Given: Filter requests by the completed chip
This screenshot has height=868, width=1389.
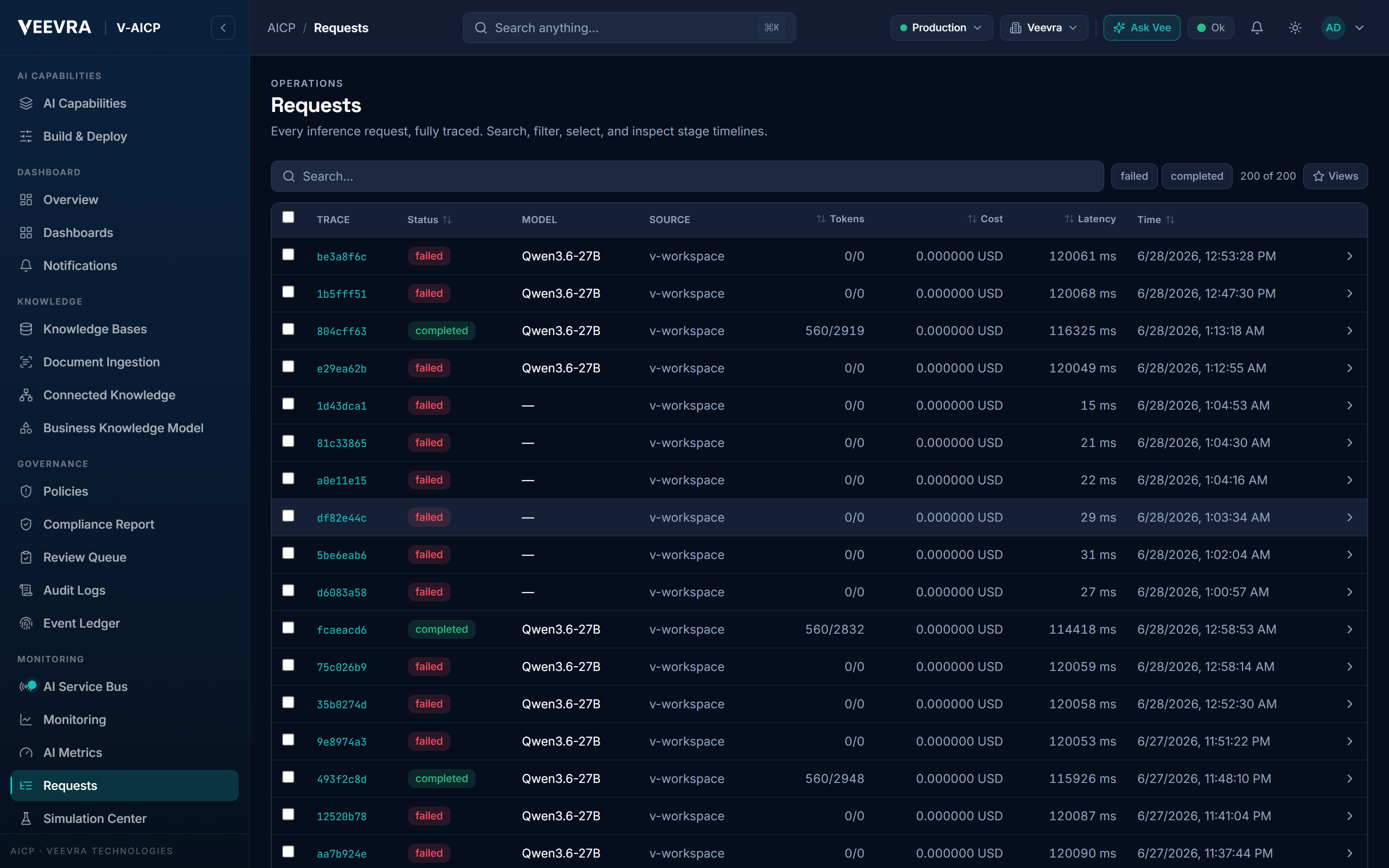Looking at the screenshot, I should (x=1197, y=176).
